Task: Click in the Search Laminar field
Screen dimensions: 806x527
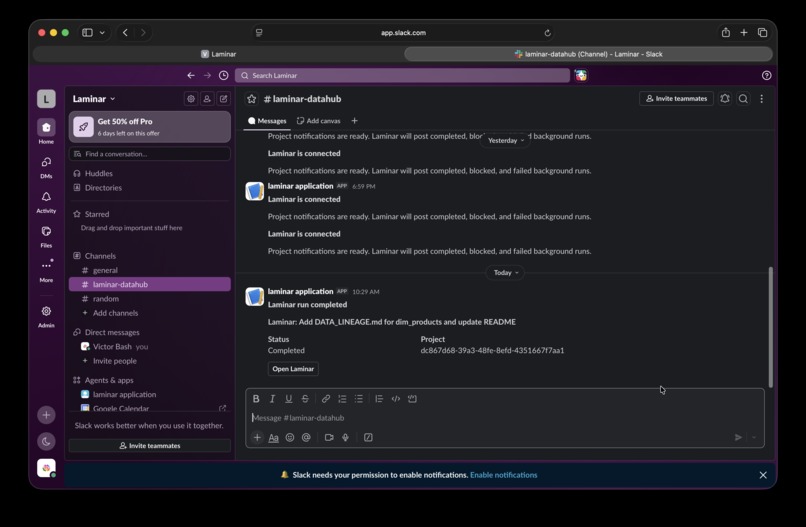Action: [x=402, y=75]
